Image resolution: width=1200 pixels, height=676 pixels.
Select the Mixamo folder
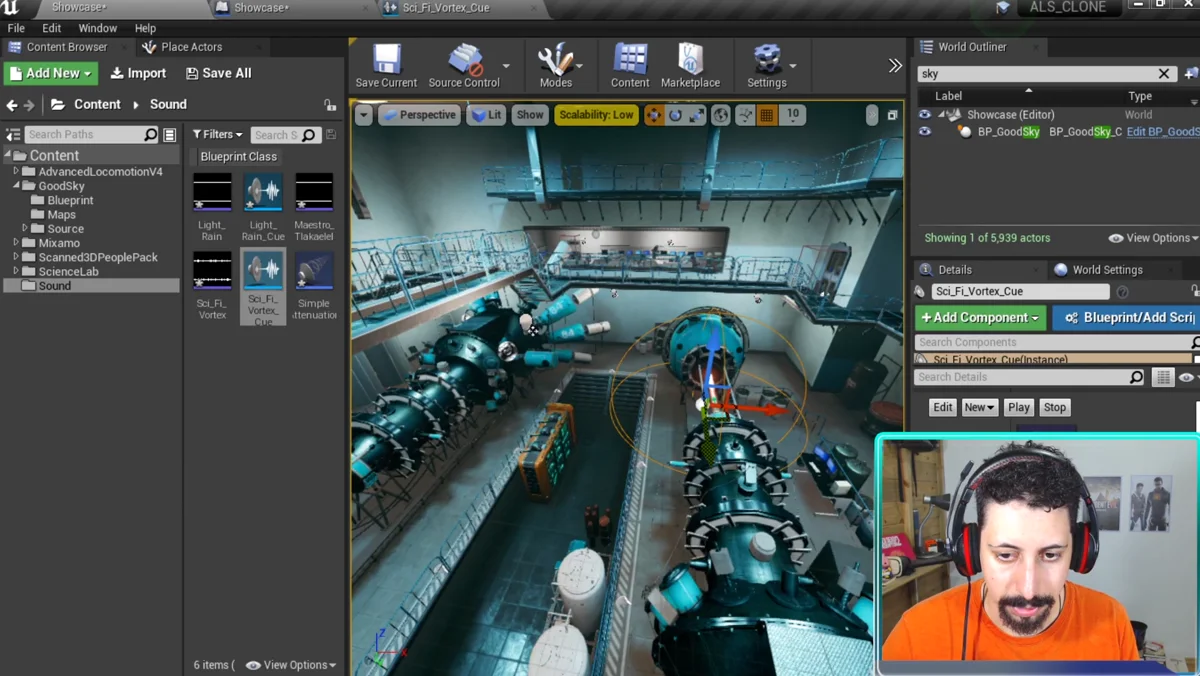[x=51, y=243]
